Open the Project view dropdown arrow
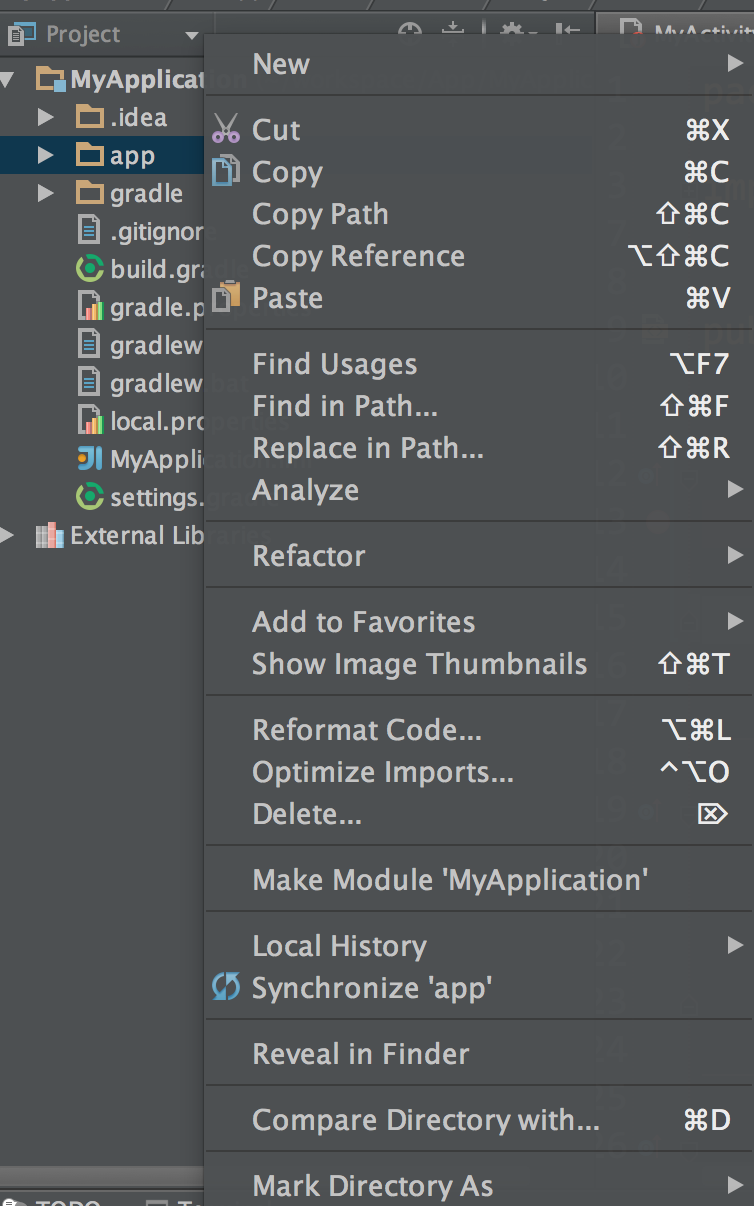 (192, 36)
